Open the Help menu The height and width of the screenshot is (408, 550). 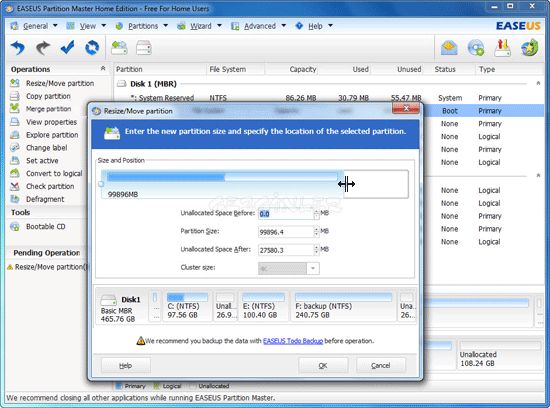[314, 26]
